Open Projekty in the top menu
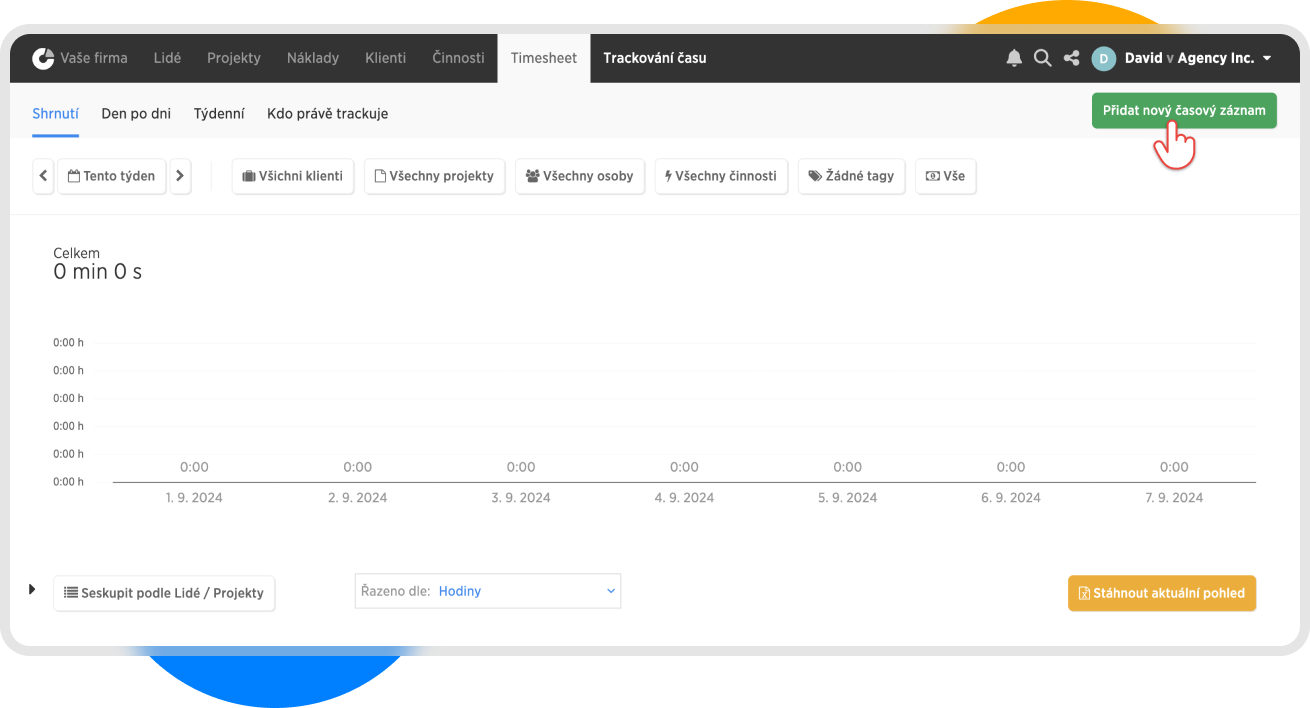The image size is (1310, 708). click(233, 58)
